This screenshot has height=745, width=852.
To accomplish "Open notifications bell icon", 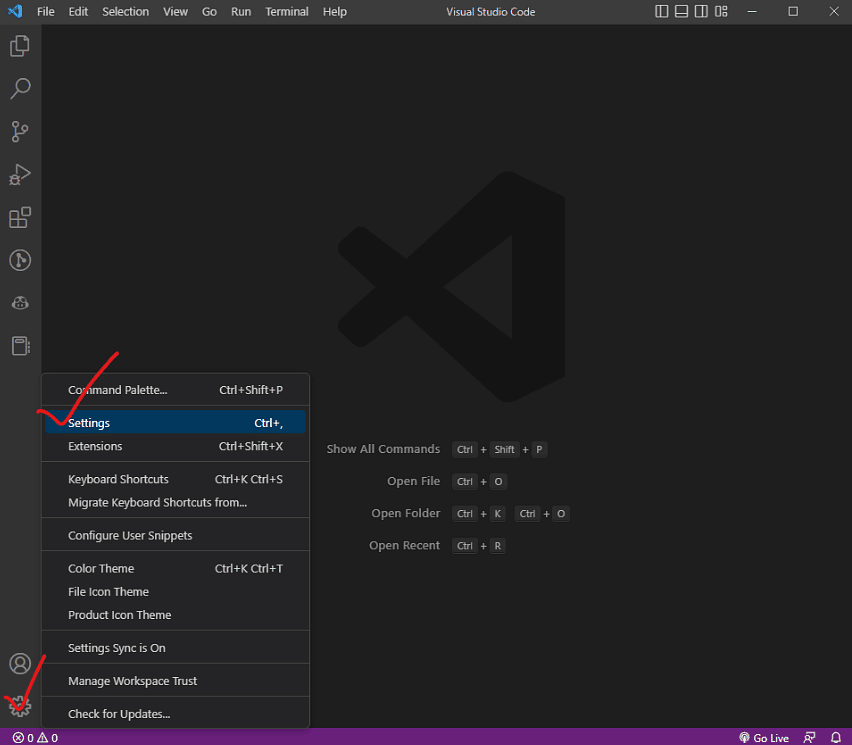I will (x=836, y=737).
